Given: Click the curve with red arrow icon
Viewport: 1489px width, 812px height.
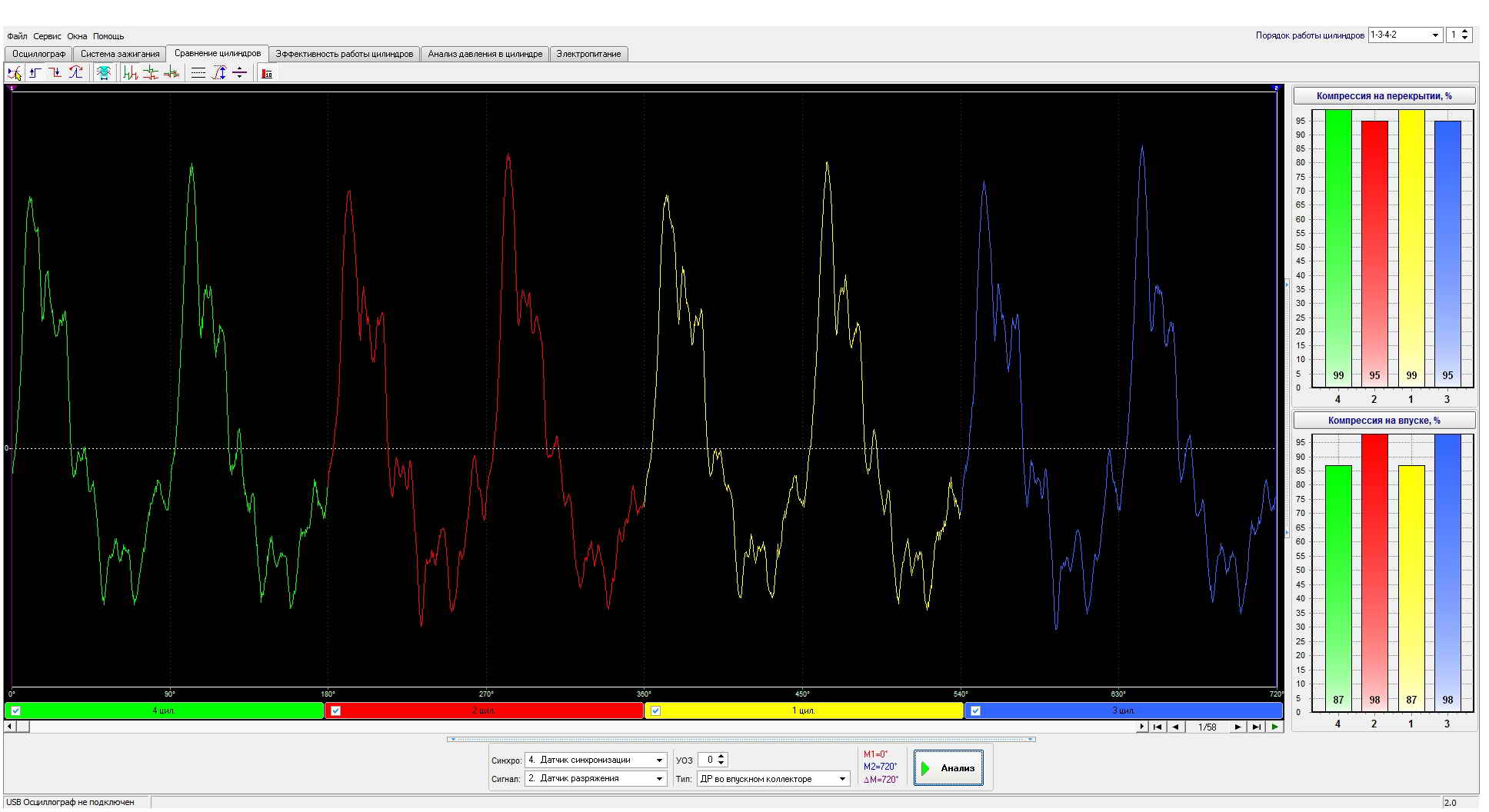Looking at the screenshot, I should point(75,73).
